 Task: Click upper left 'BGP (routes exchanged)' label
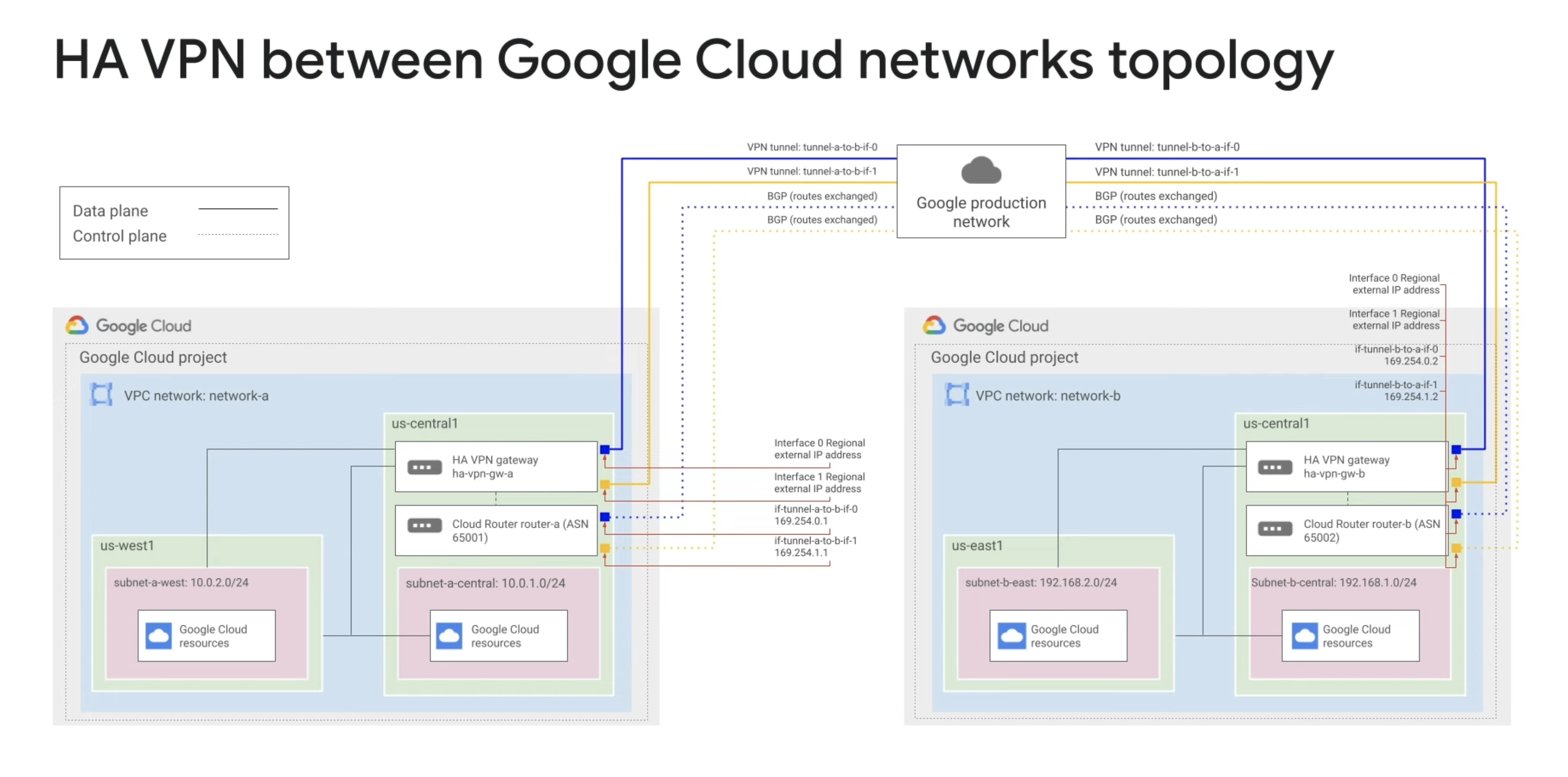coord(822,196)
